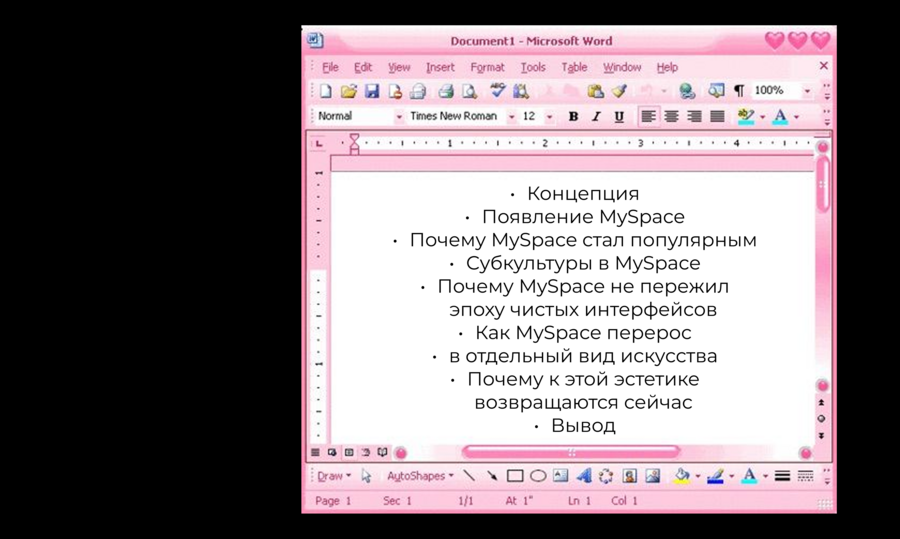Open the Tools menu
This screenshot has height=539, width=900.
point(533,67)
